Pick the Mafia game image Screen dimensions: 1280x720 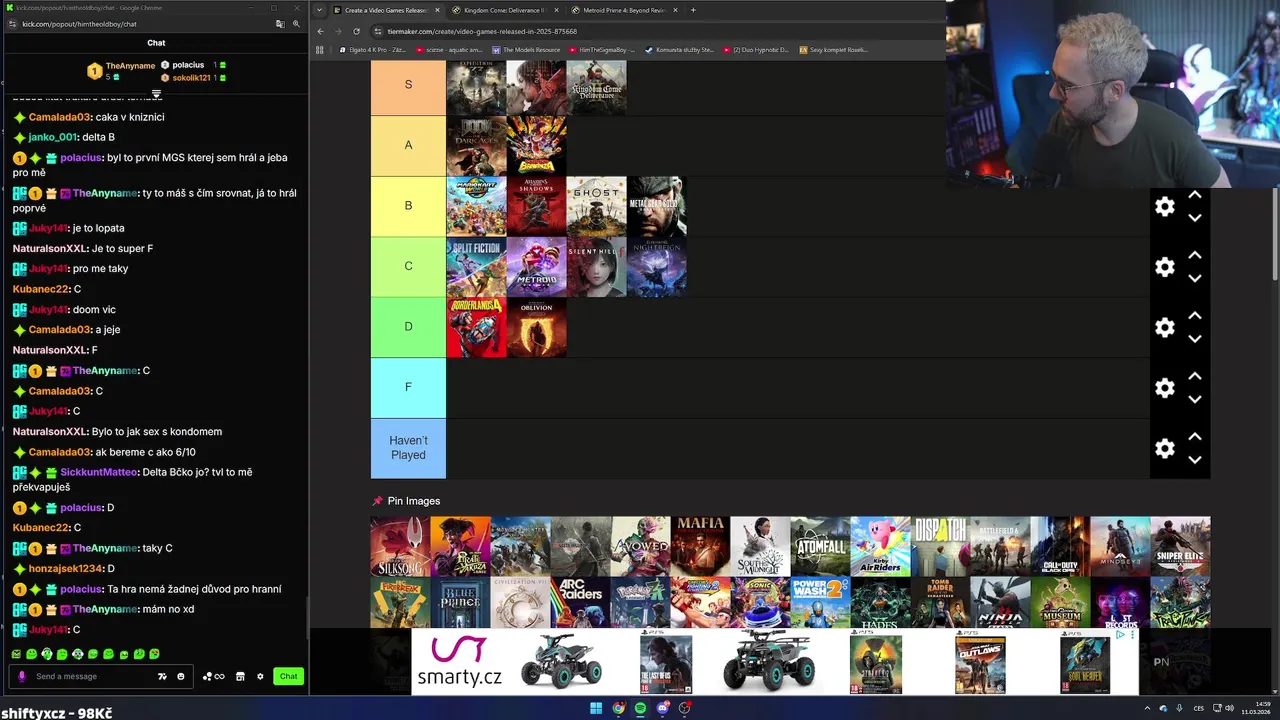[700, 546]
